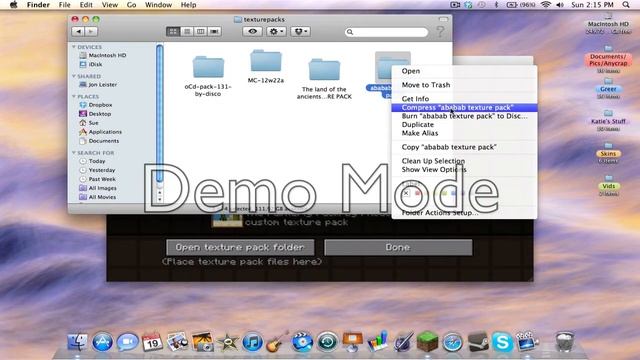This screenshot has width=640, height=360.
Task: Select Copy "ababab texture pack"
Action: click(x=464, y=147)
